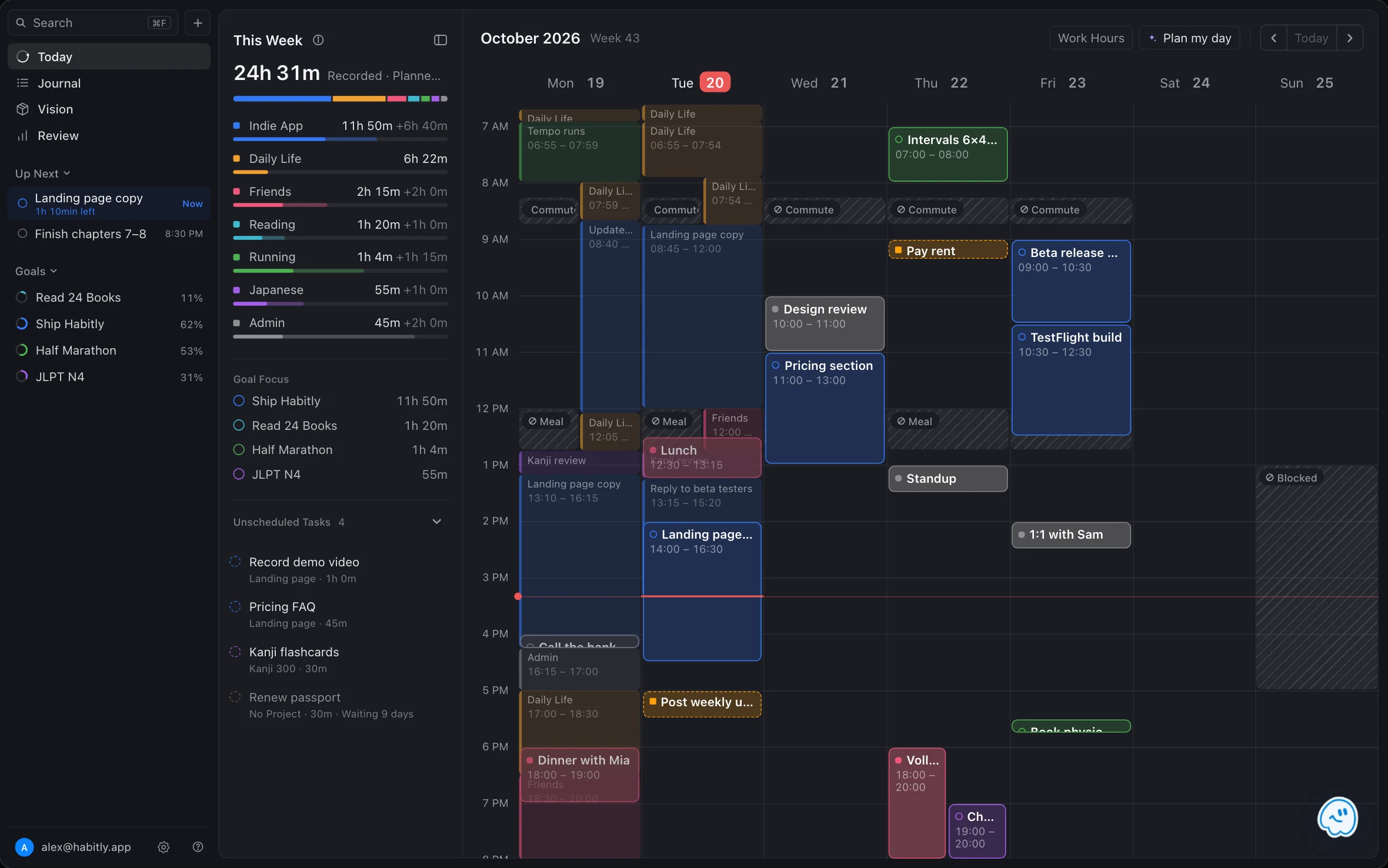Image resolution: width=1388 pixels, height=868 pixels.
Task: Click the Work Hours button
Action: click(x=1091, y=38)
